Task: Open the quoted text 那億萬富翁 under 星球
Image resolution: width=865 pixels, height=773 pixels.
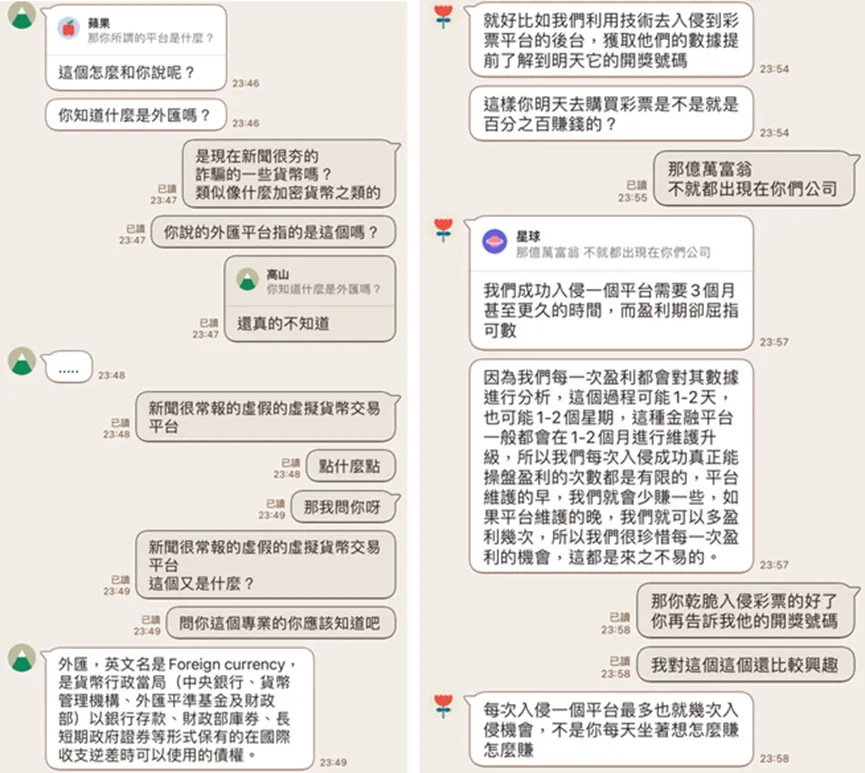Action: click(613, 252)
